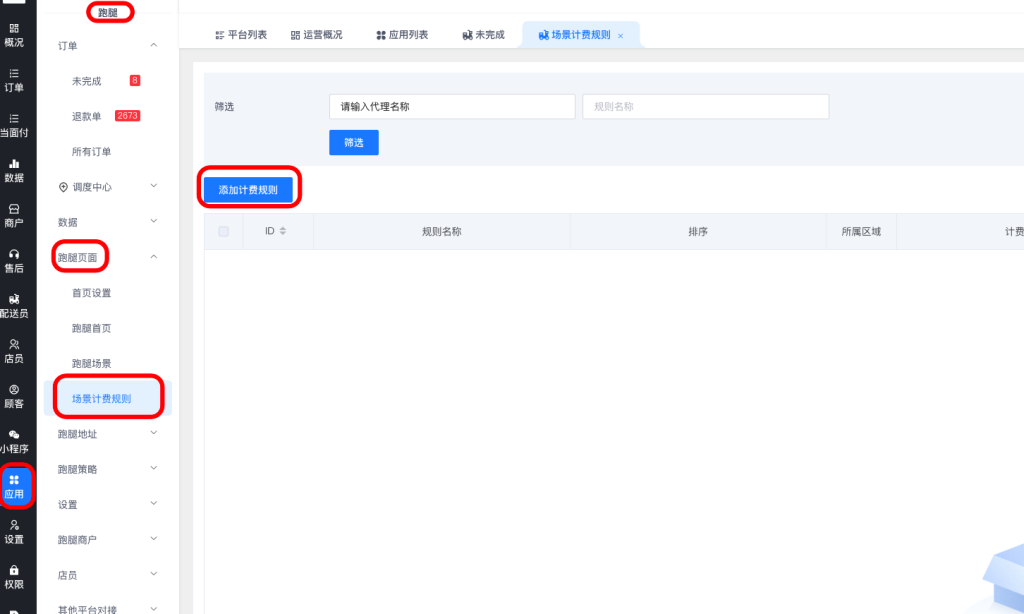1024x614 pixels.
Task: Expand the 跑腿地址 menu group
Action: click(153, 433)
